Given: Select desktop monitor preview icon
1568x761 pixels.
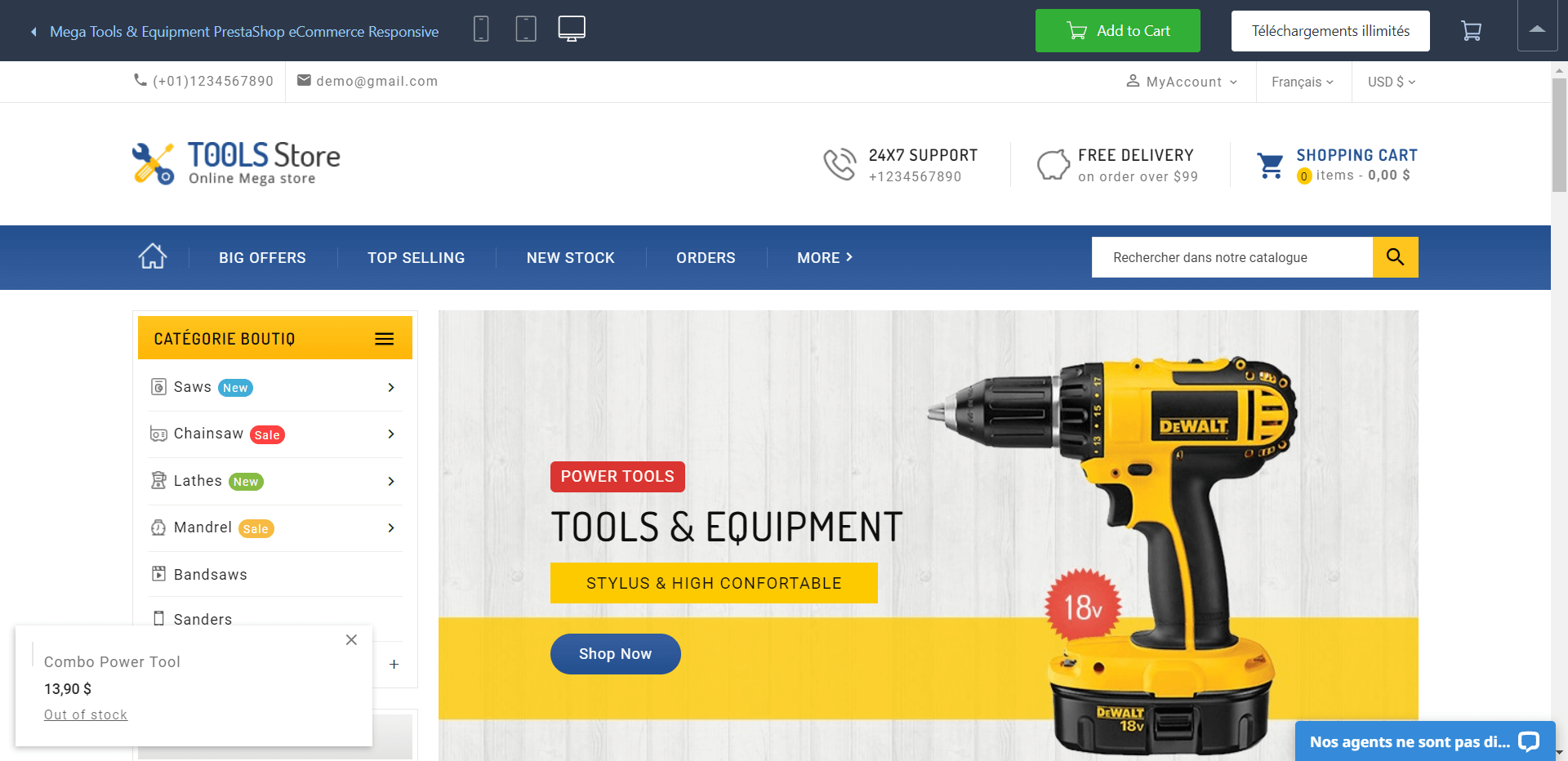Looking at the screenshot, I should coord(572,29).
